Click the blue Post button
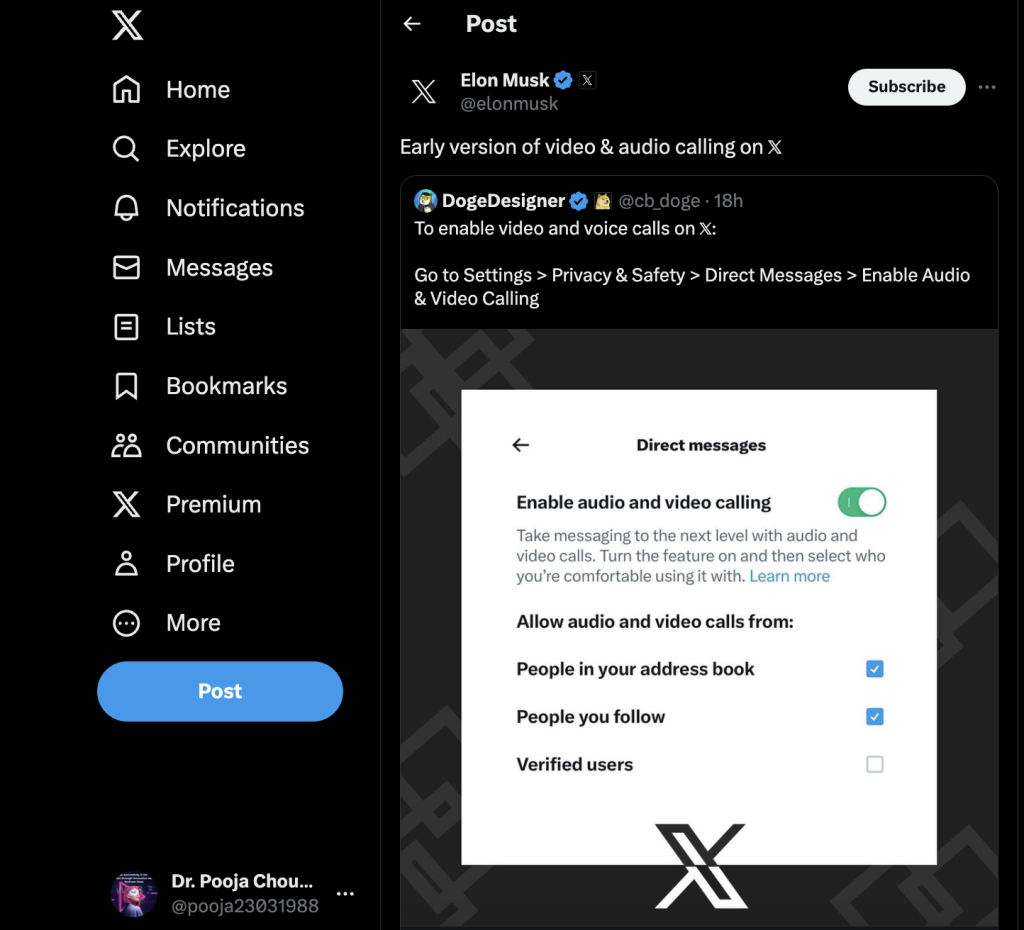 220,691
